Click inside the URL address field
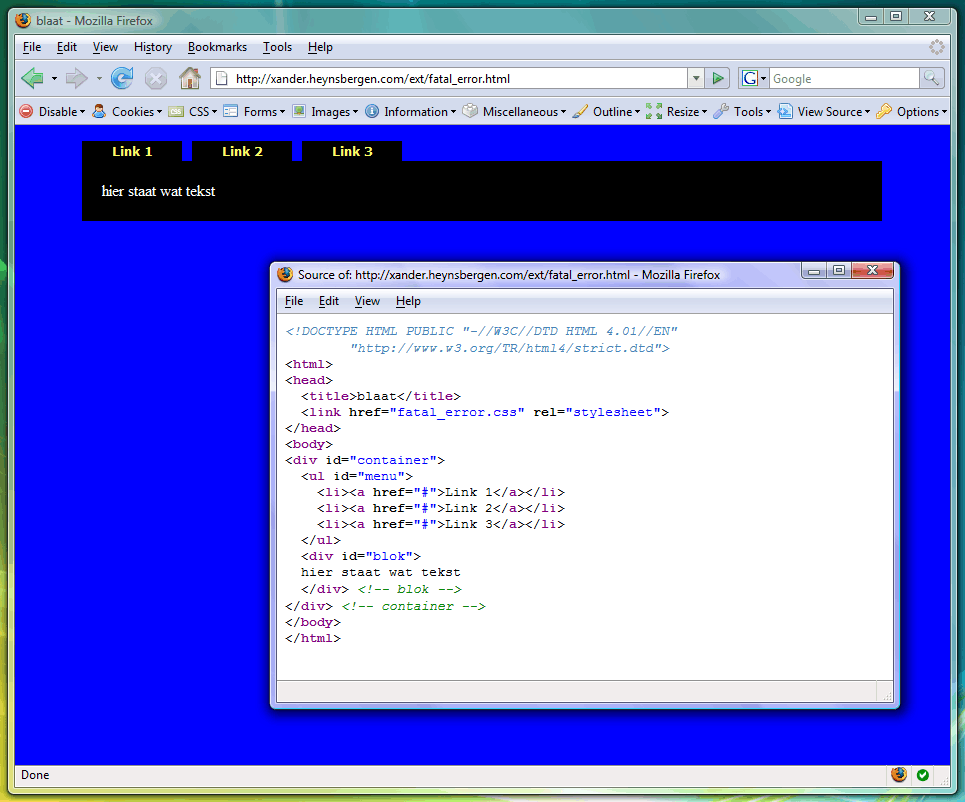 [455, 79]
